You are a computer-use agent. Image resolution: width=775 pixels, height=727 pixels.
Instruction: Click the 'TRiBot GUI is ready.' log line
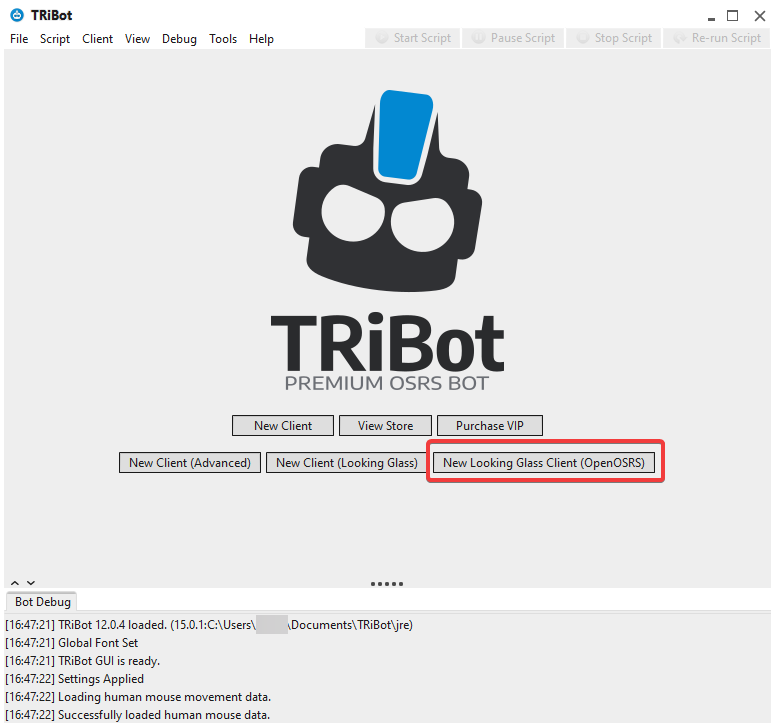click(83, 661)
